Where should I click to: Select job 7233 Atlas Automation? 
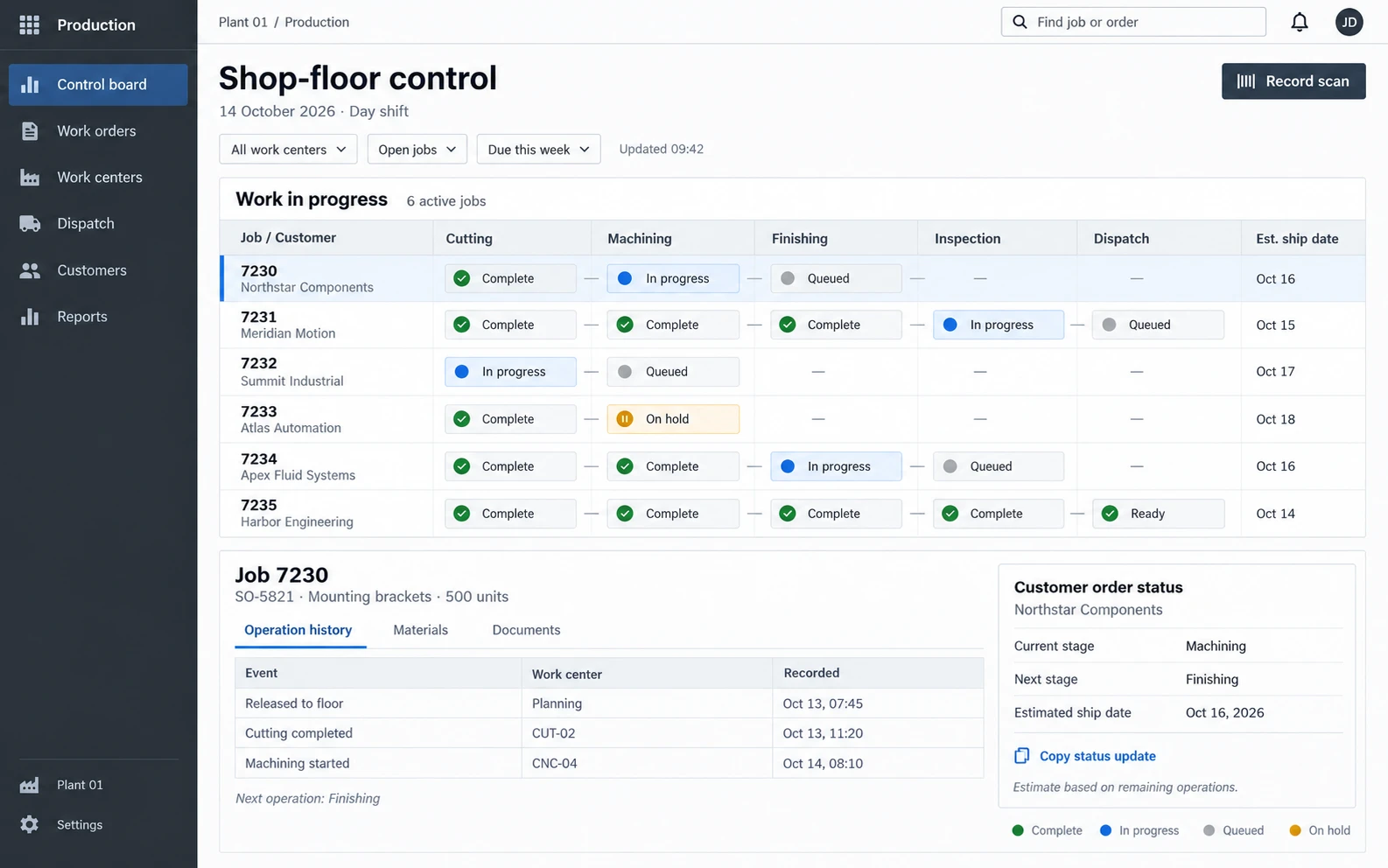click(793, 419)
